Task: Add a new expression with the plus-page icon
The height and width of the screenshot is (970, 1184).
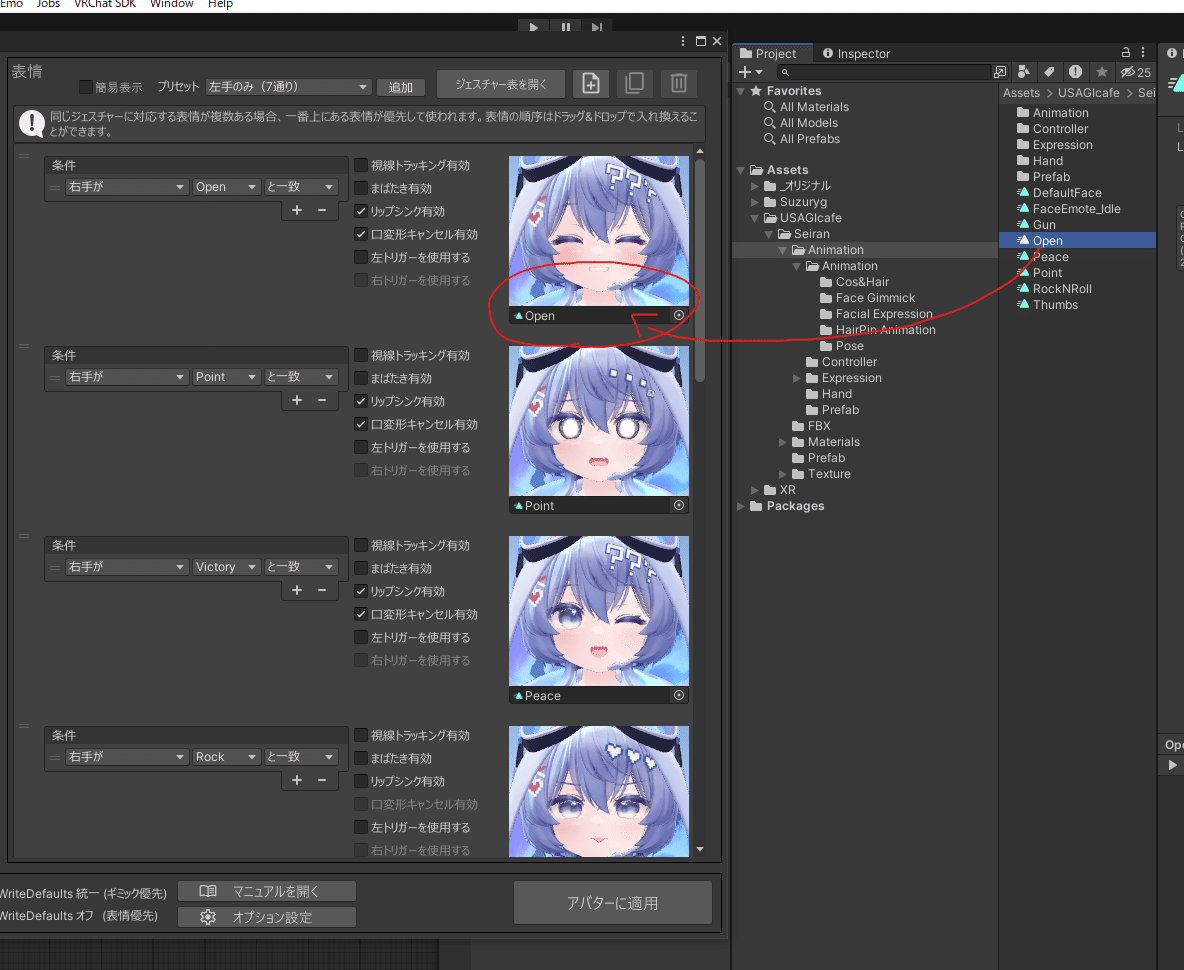Action: point(590,83)
